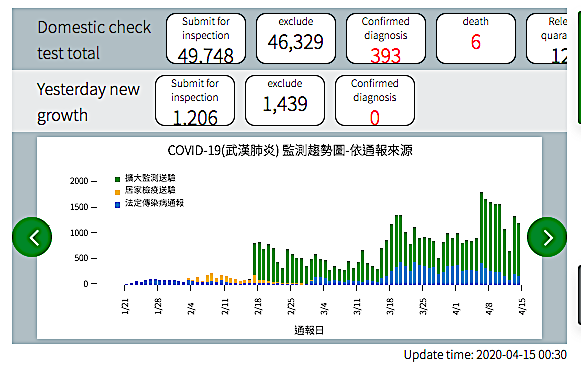Click the 500 y-axis label
Image resolution: width=581 pixels, height=367 pixels.
(81, 258)
